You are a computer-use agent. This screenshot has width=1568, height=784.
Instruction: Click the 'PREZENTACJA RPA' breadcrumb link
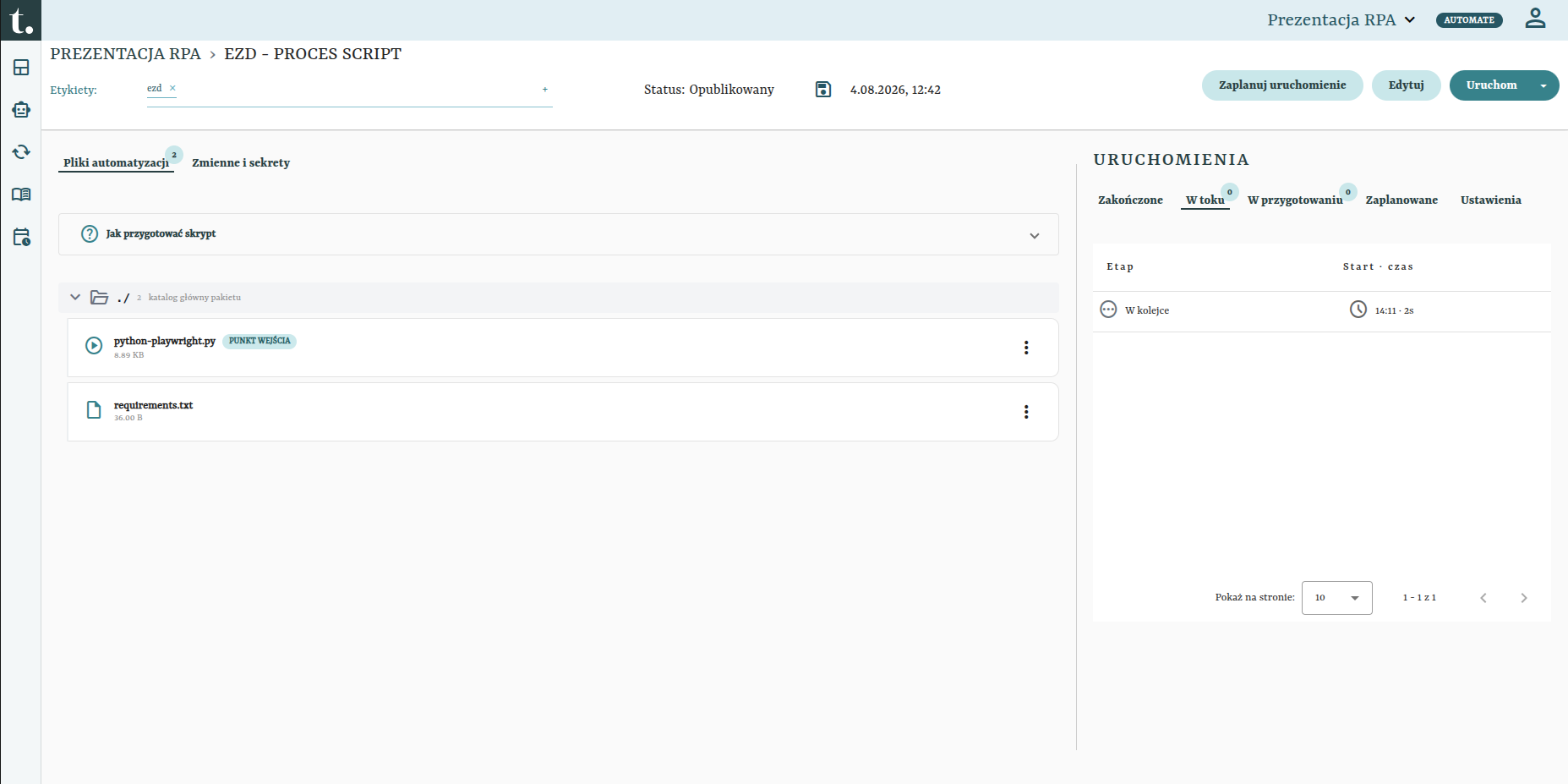[x=125, y=54]
